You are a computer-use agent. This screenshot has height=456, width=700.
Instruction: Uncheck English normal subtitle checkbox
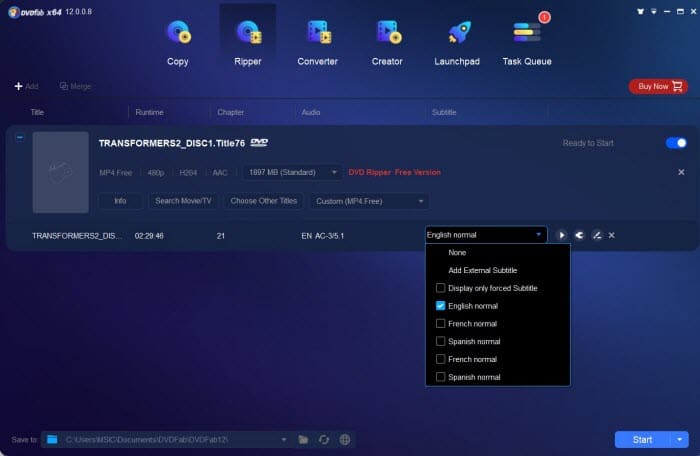(440, 306)
